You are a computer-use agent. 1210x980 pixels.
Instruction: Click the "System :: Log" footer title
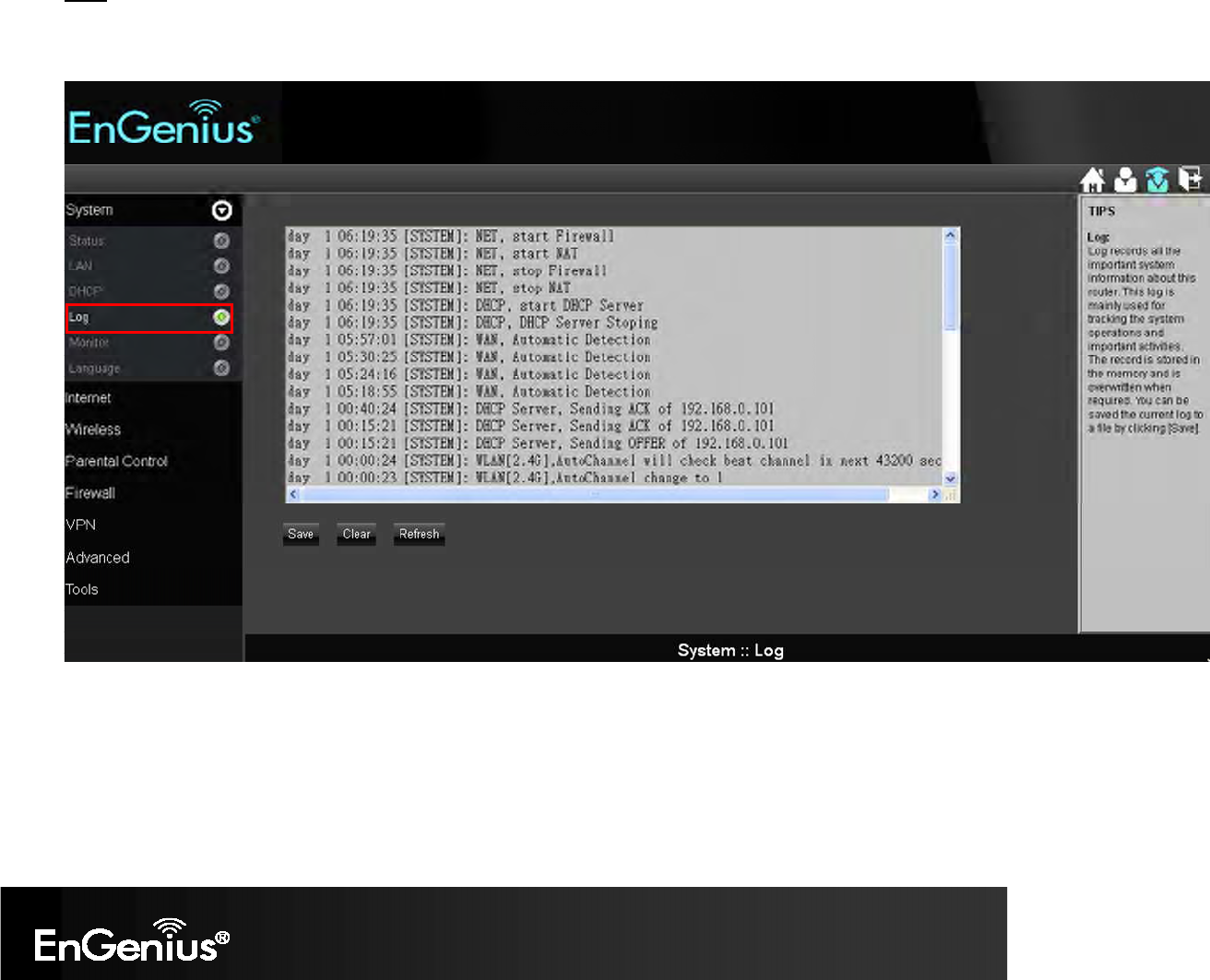(x=730, y=650)
